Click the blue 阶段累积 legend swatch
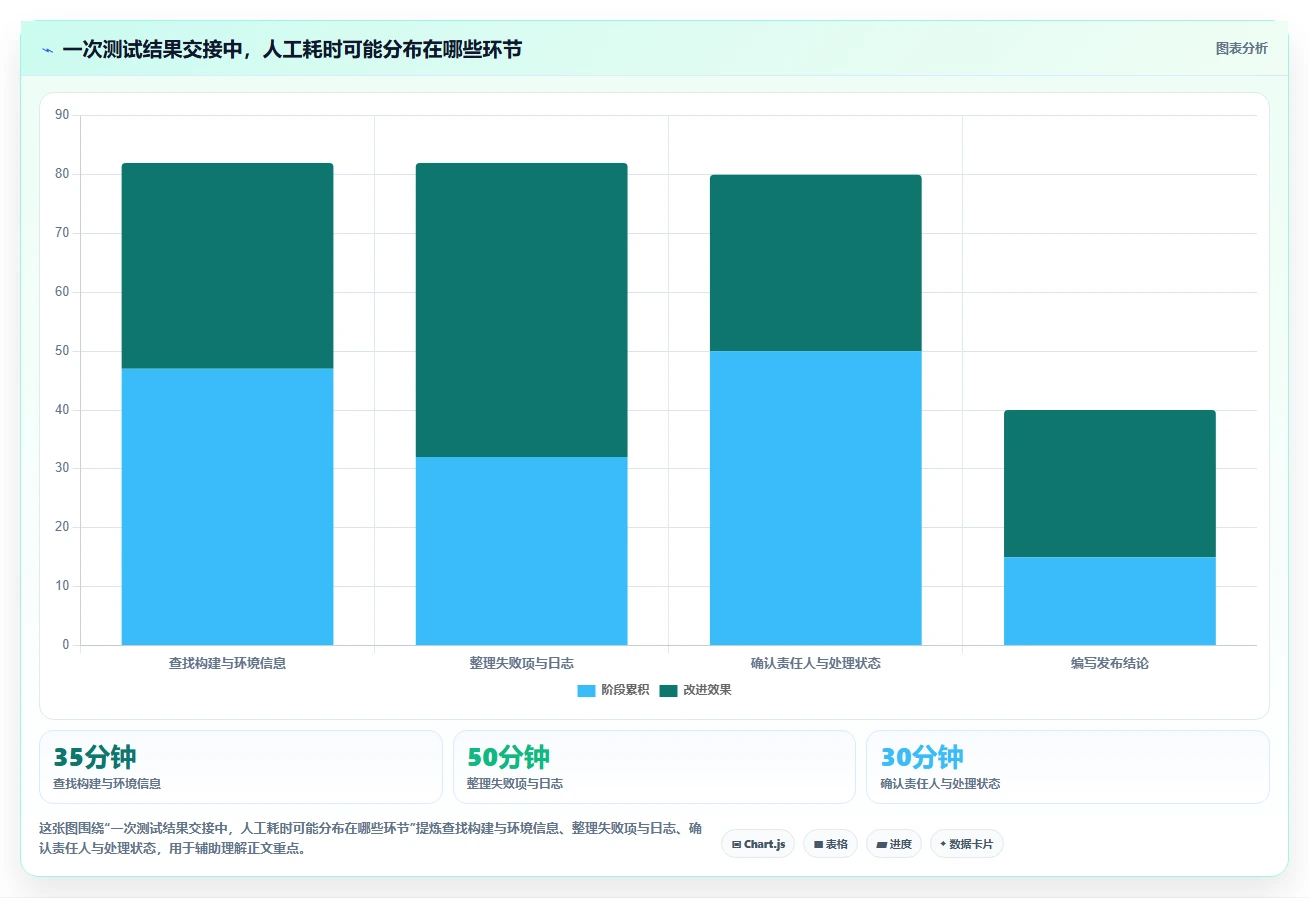The image size is (1309, 898). coord(586,690)
